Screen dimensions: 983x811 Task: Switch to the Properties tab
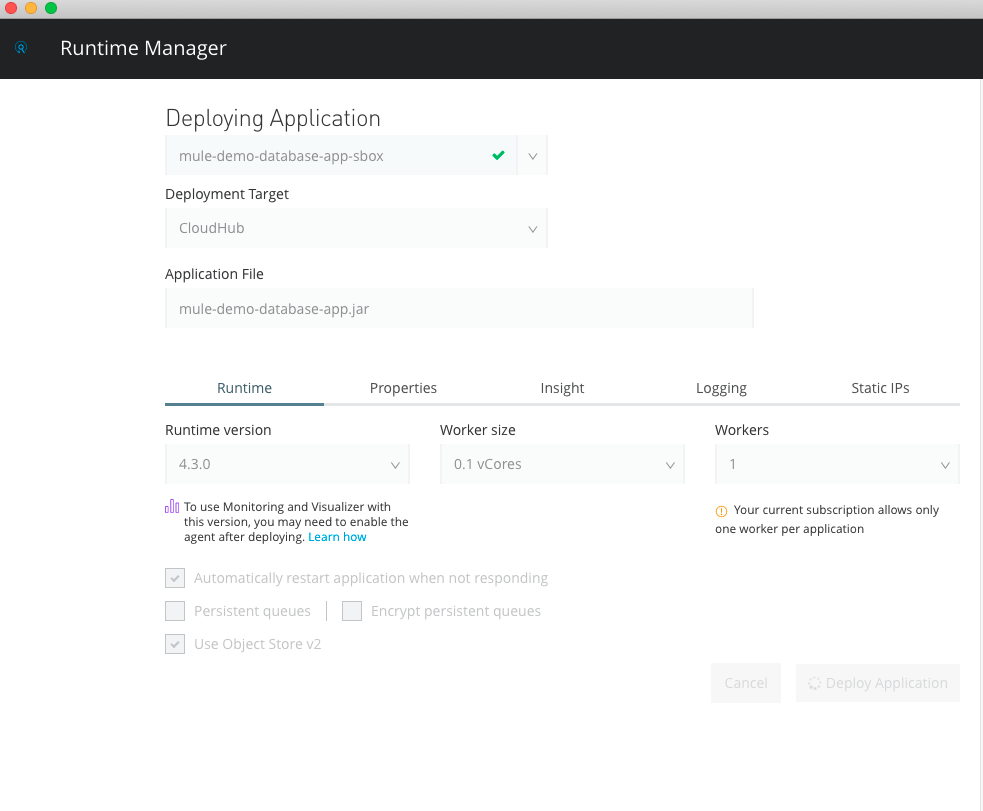[403, 388]
